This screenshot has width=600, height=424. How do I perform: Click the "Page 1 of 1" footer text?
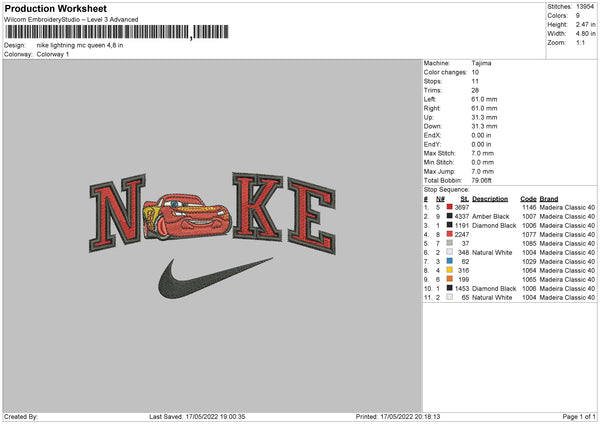point(579,417)
